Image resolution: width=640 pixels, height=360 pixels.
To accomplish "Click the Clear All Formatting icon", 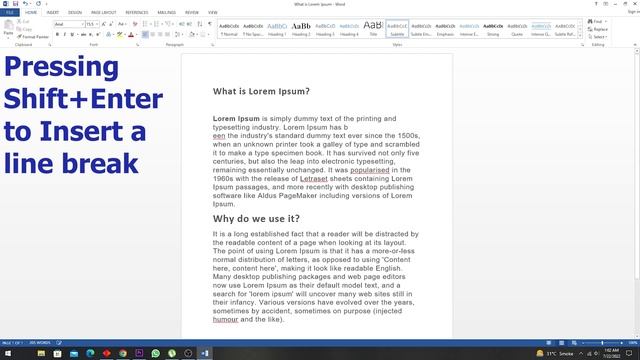I will pyautogui.click(x=135, y=24).
